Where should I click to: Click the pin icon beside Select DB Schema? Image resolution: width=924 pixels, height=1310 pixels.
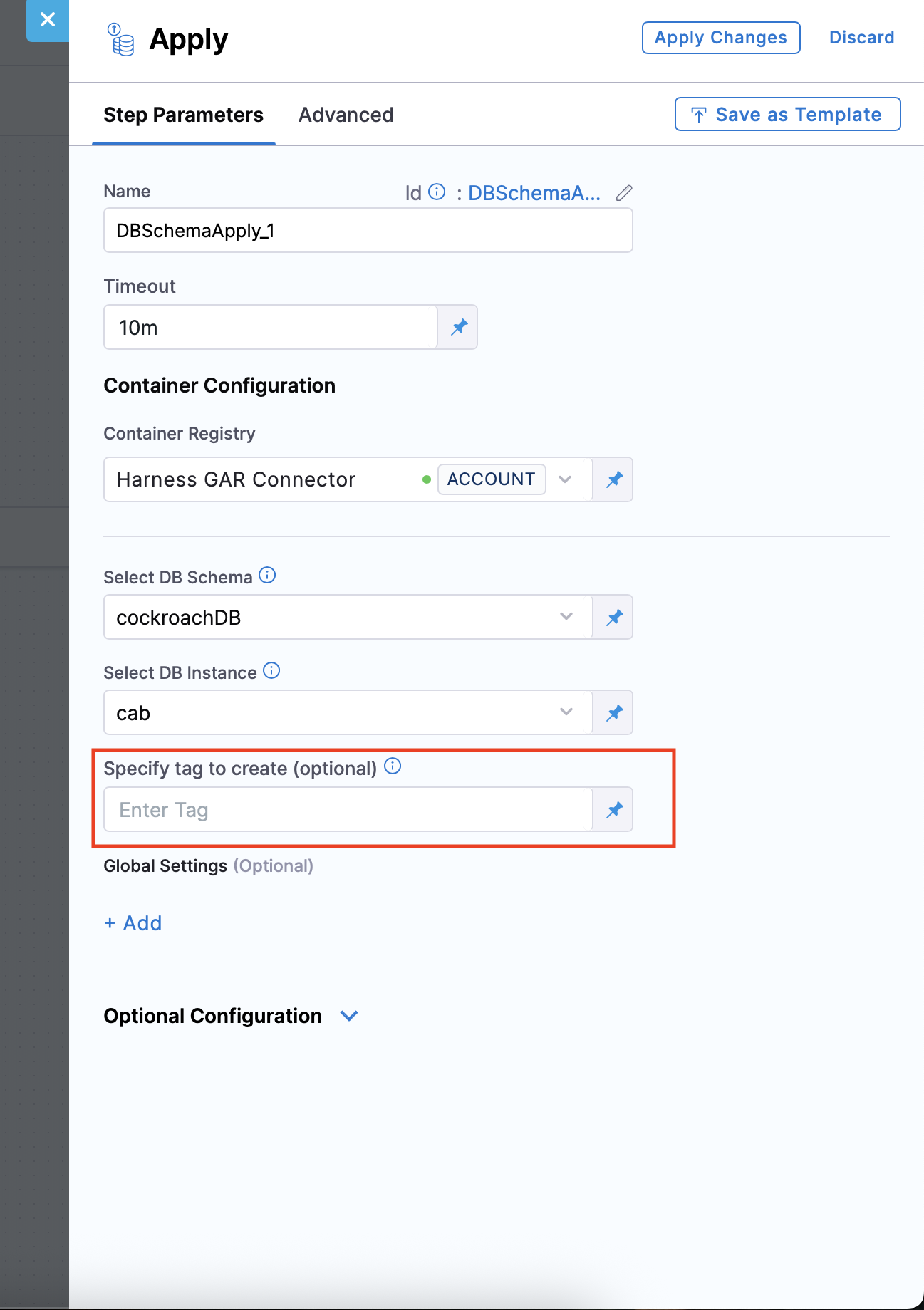click(614, 618)
